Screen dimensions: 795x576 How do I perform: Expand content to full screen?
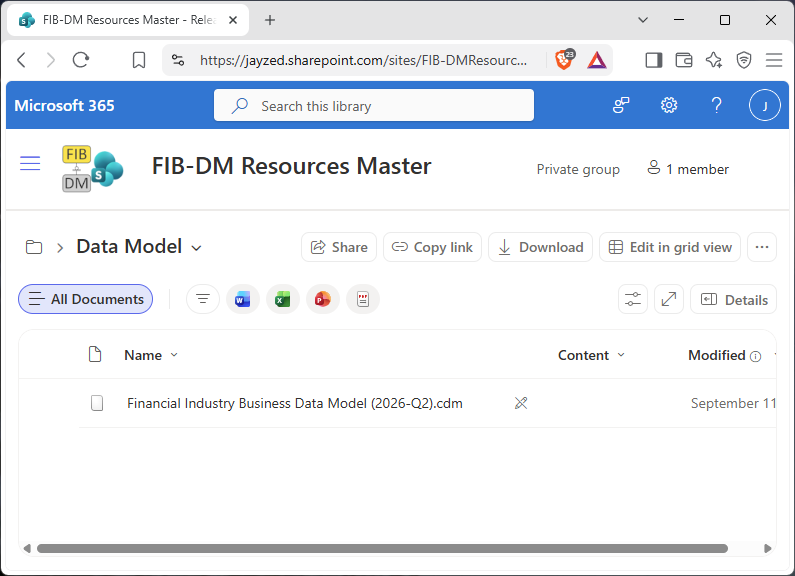[669, 299]
